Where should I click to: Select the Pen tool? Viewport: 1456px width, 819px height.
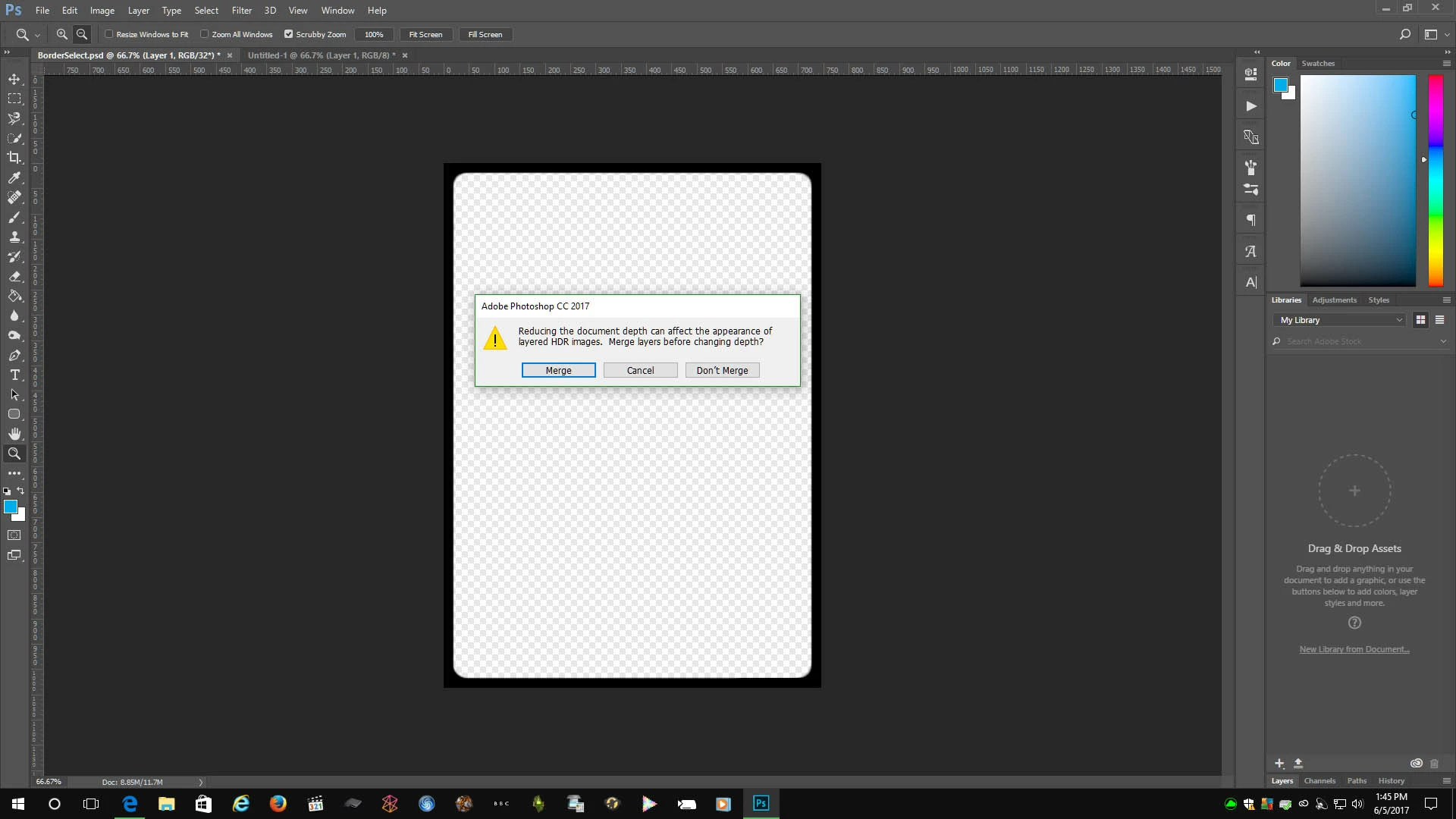click(14, 355)
